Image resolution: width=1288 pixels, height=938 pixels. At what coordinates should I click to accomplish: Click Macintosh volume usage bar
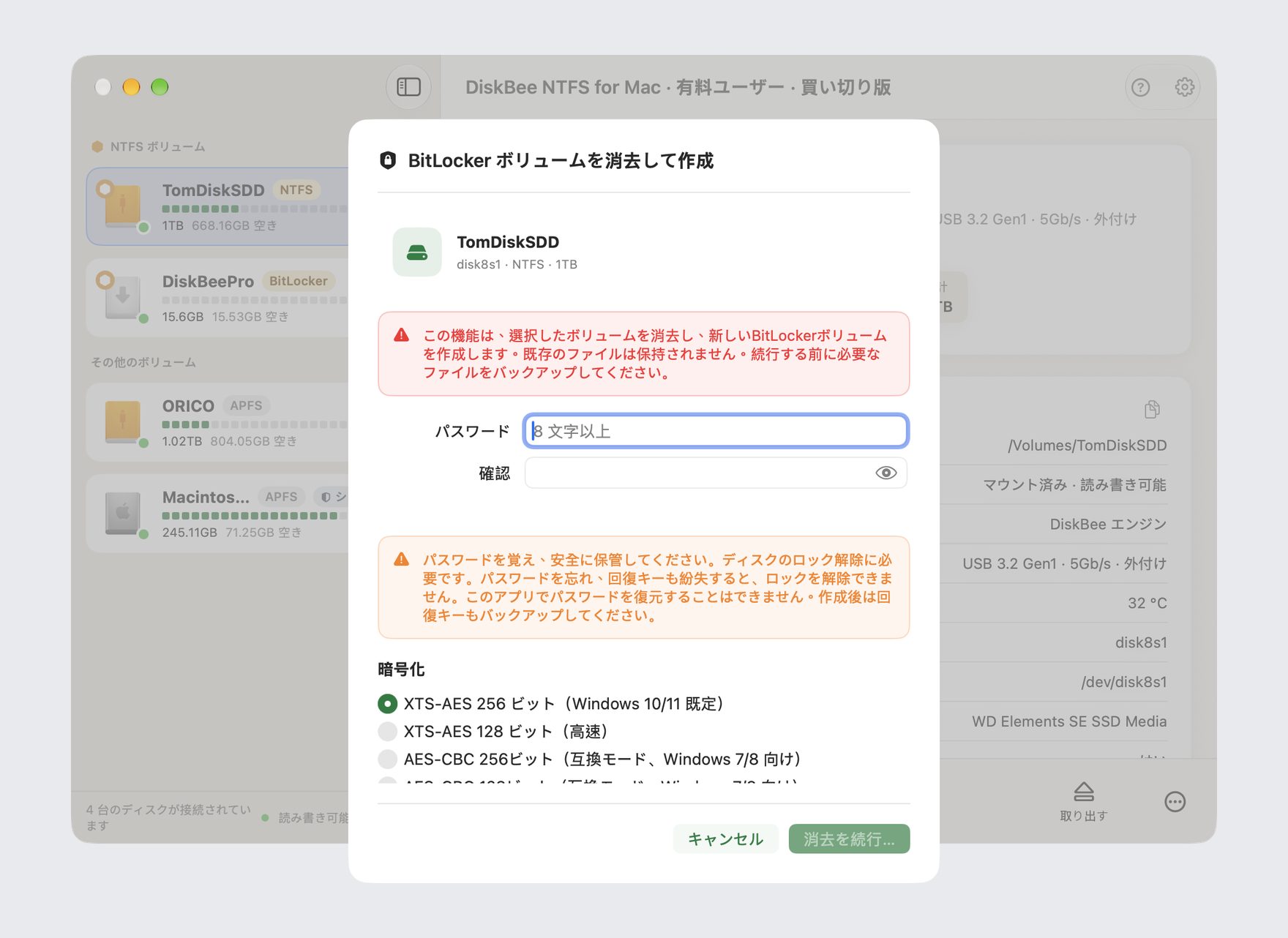click(254, 516)
